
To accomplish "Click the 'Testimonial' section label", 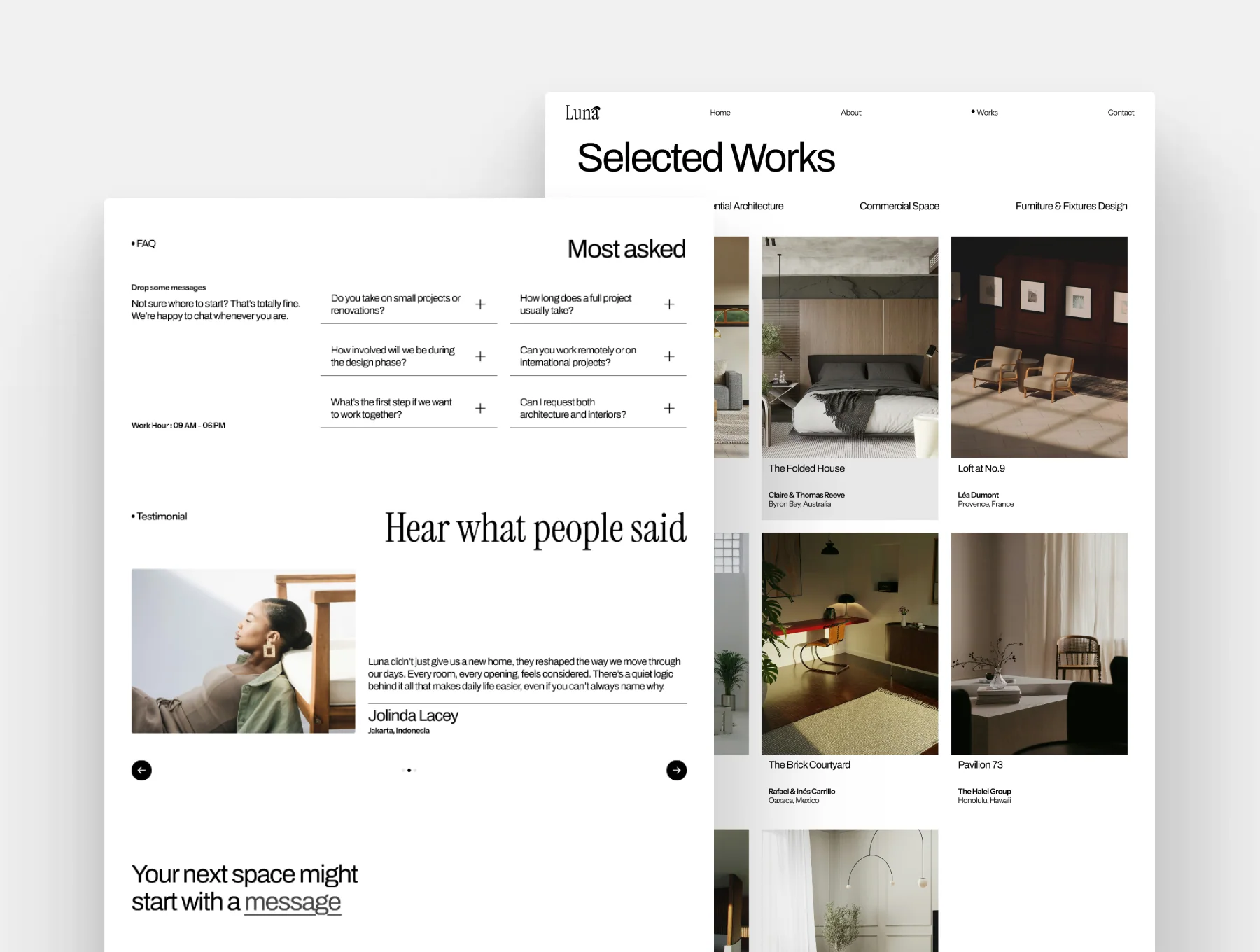I will pos(159,517).
